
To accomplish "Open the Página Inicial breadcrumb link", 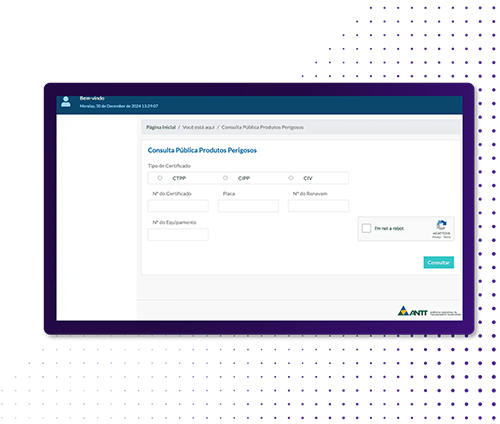I will tap(161, 127).
